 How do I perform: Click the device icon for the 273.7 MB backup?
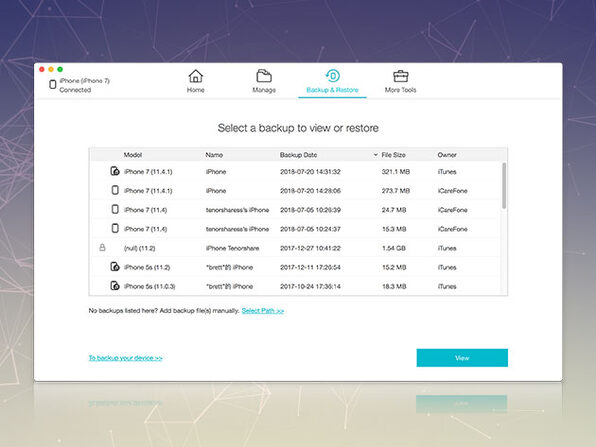coord(115,190)
